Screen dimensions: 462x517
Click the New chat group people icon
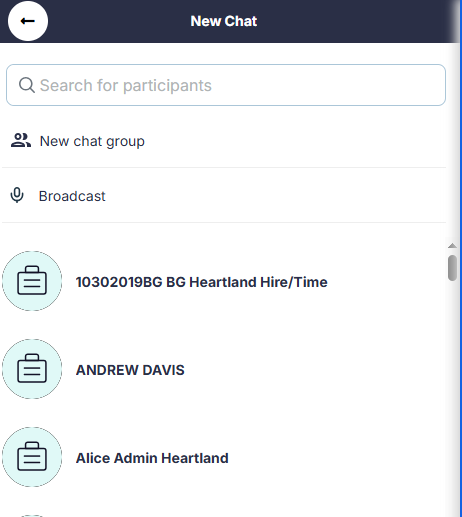point(21,140)
